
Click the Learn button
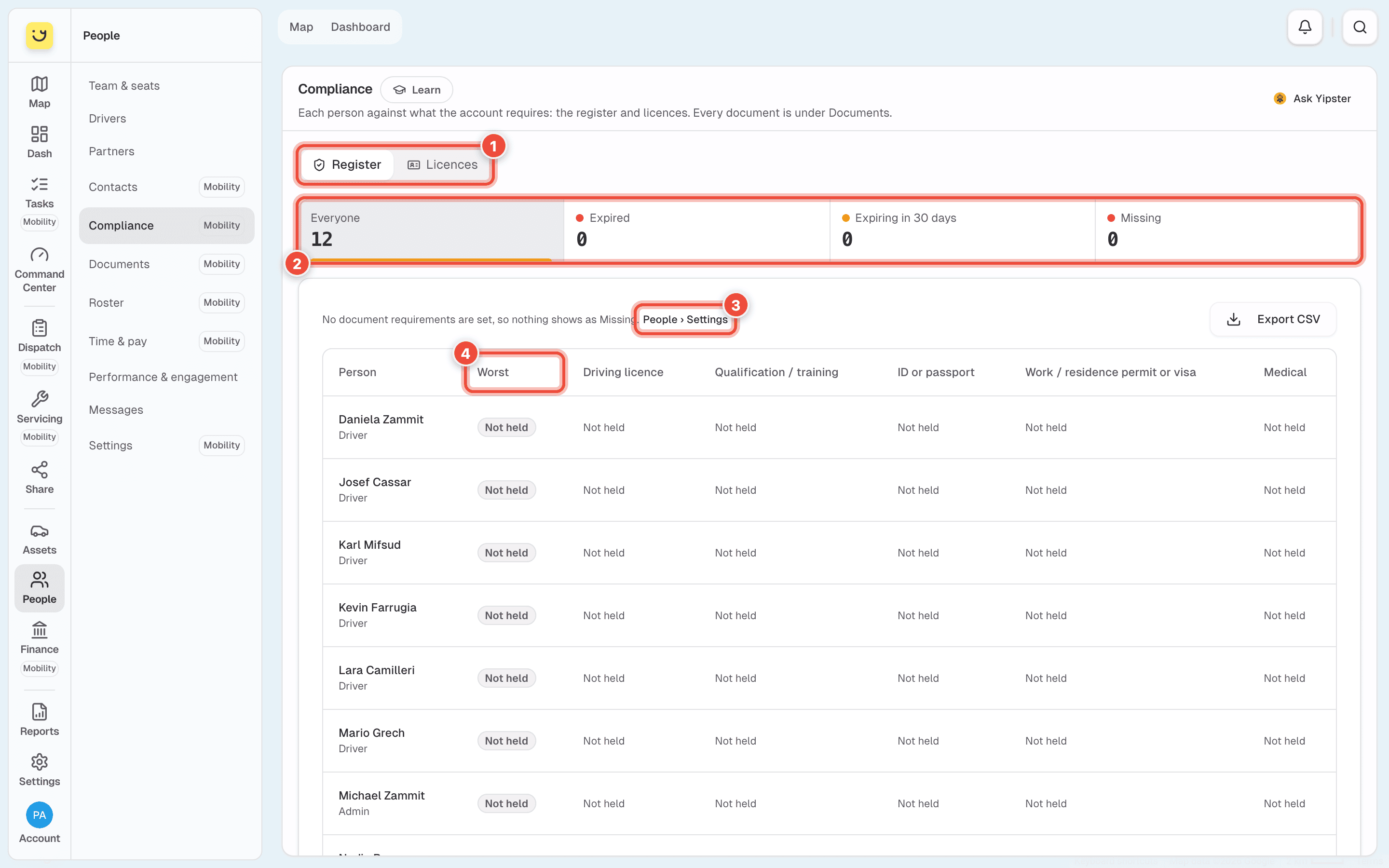[417, 90]
